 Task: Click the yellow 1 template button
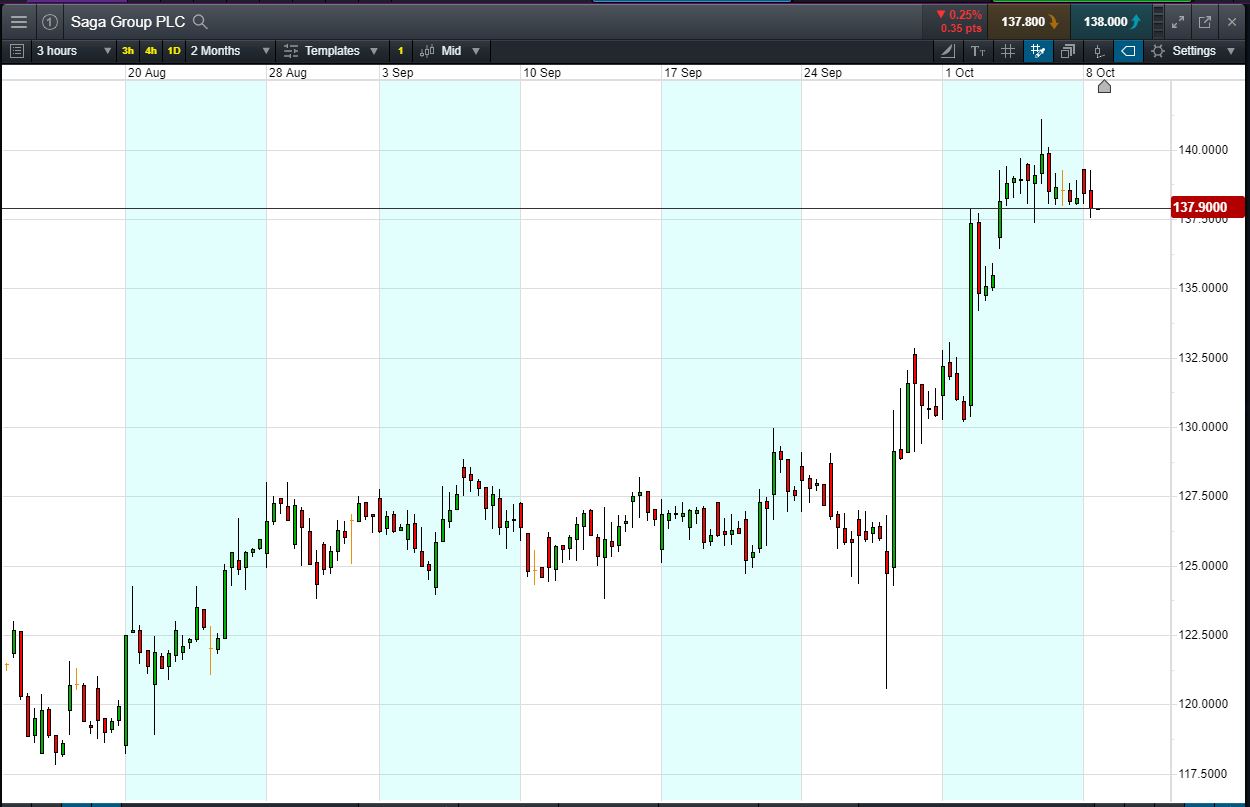pyautogui.click(x=400, y=50)
